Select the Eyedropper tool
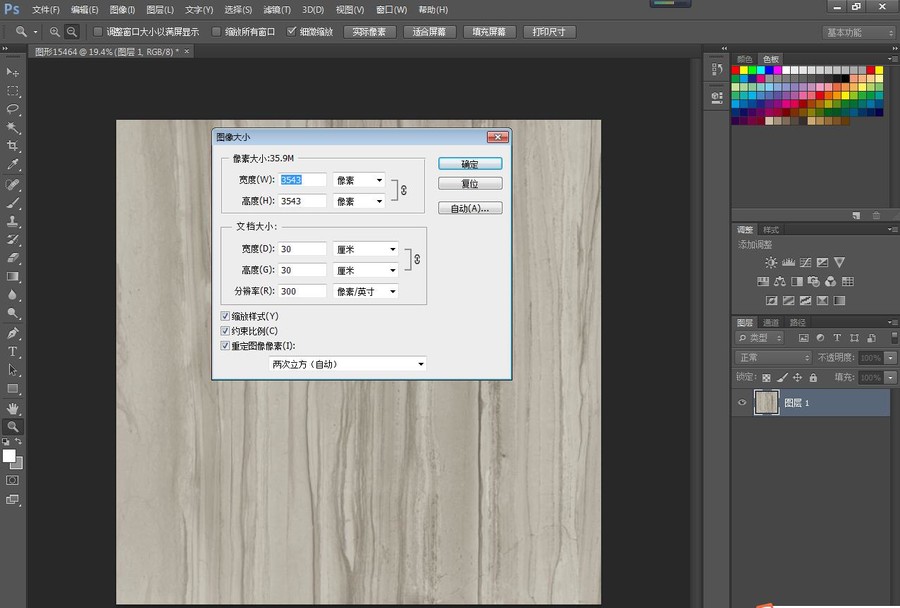Image resolution: width=900 pixels, height=608 pixels. [x=12, y=165]
